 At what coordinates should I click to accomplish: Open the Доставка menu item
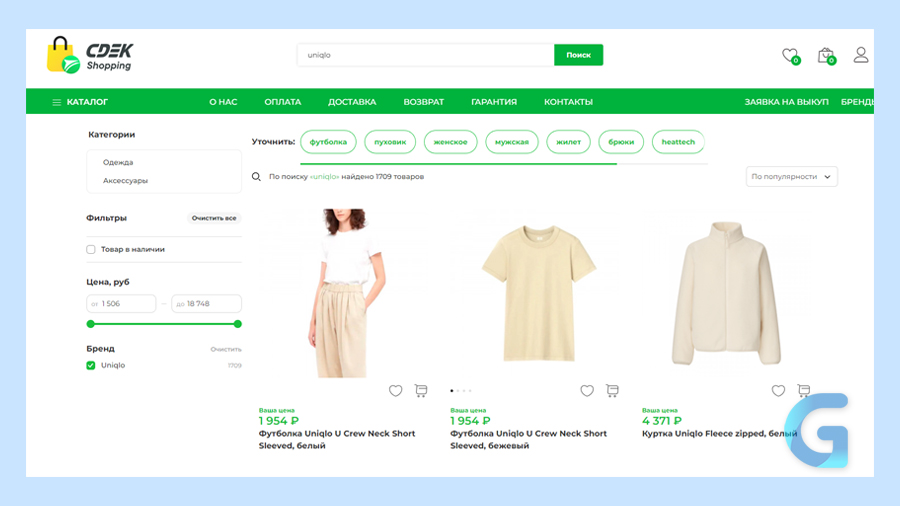352,102
